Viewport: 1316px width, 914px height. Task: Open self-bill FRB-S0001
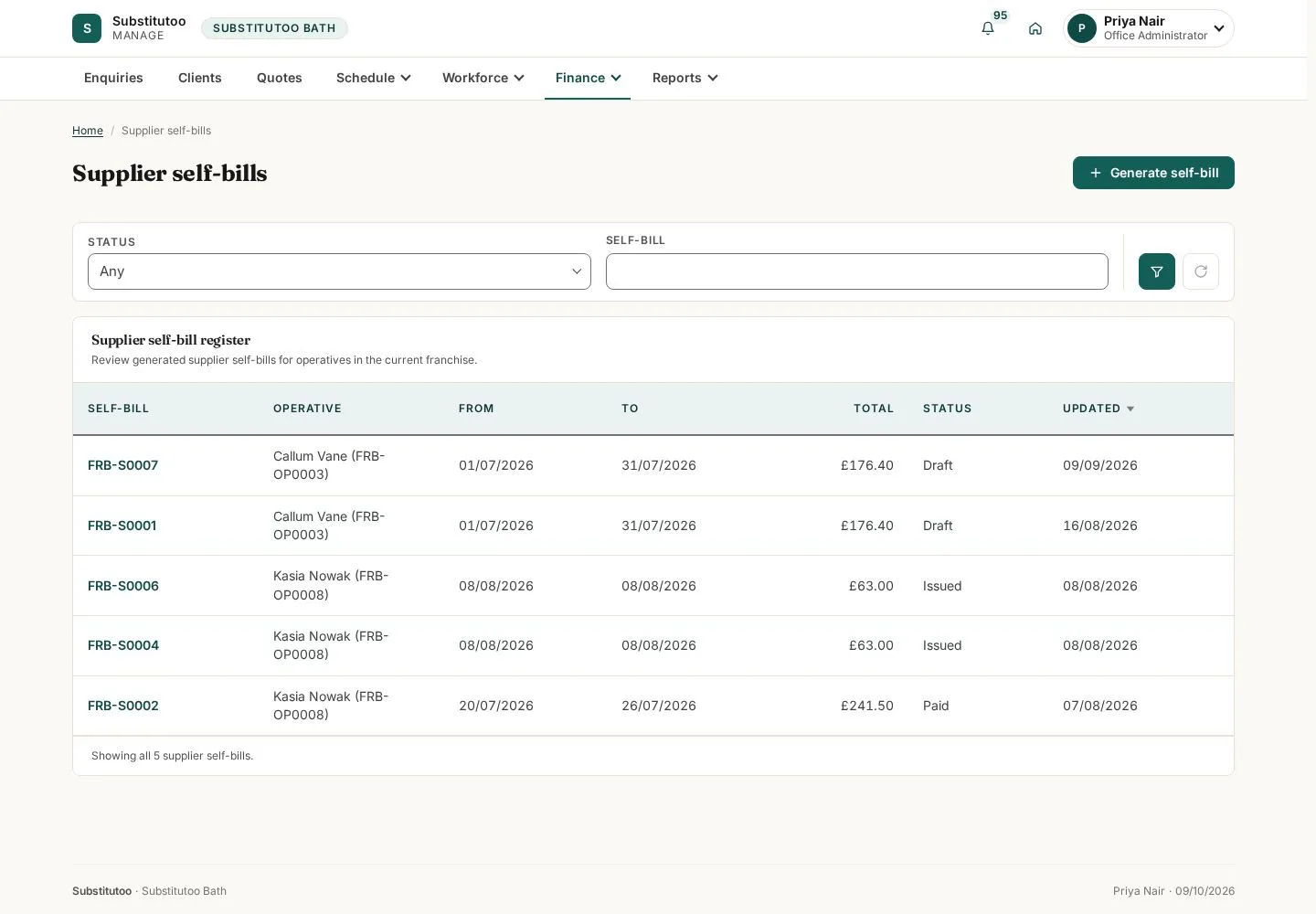click(x=122, y=526)
